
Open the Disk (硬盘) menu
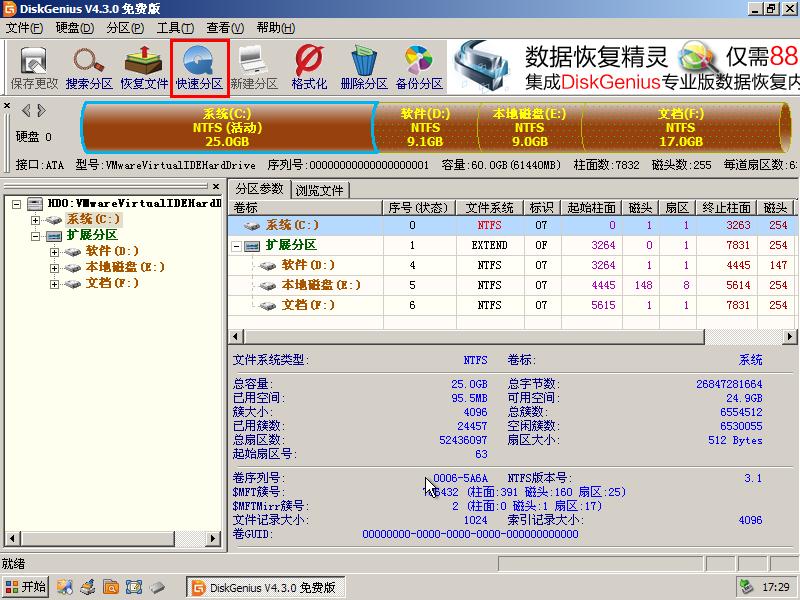coord(74,28)
